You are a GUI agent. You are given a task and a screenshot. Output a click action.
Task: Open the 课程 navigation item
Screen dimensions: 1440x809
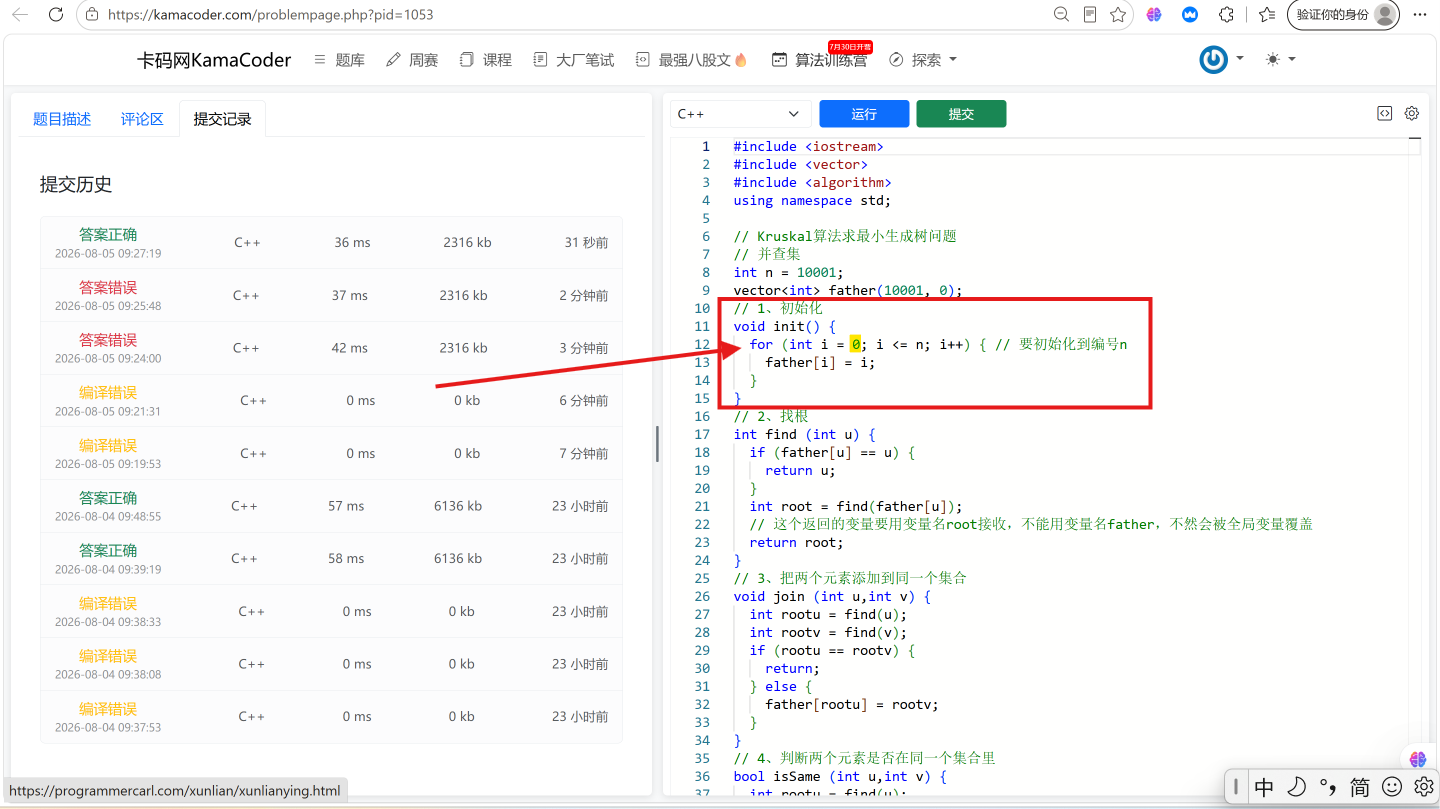pos(485,60)
